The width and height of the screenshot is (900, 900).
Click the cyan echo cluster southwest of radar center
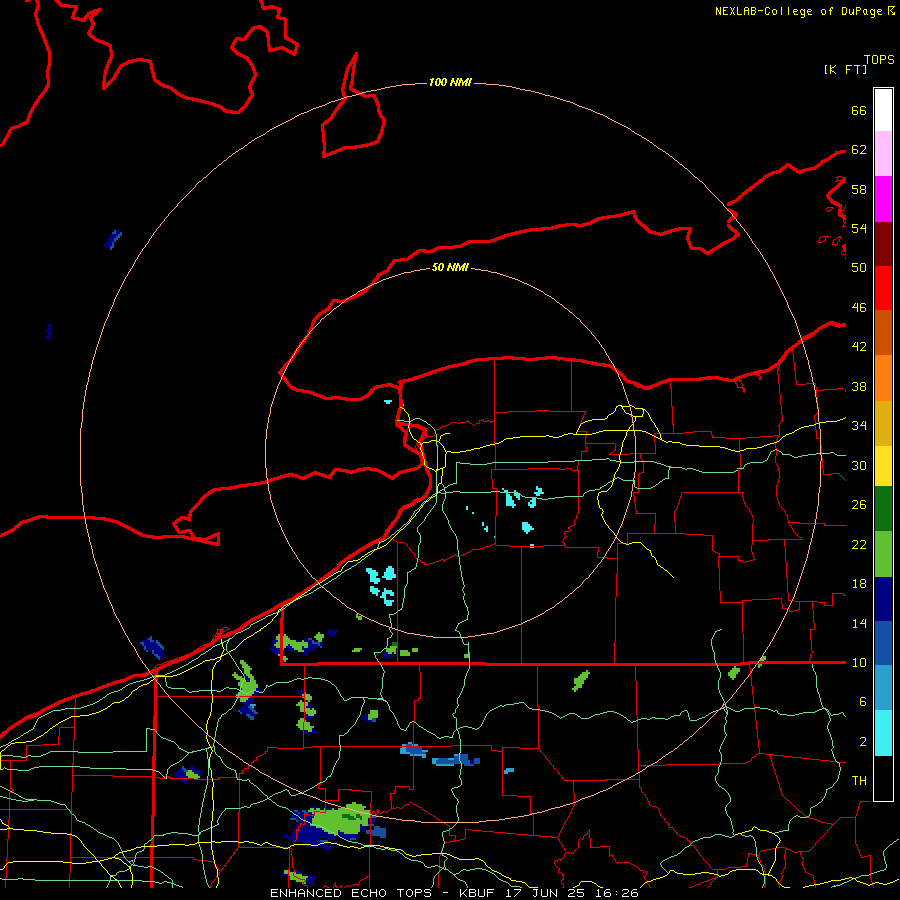pyautogui.click(x=382, y=585)
